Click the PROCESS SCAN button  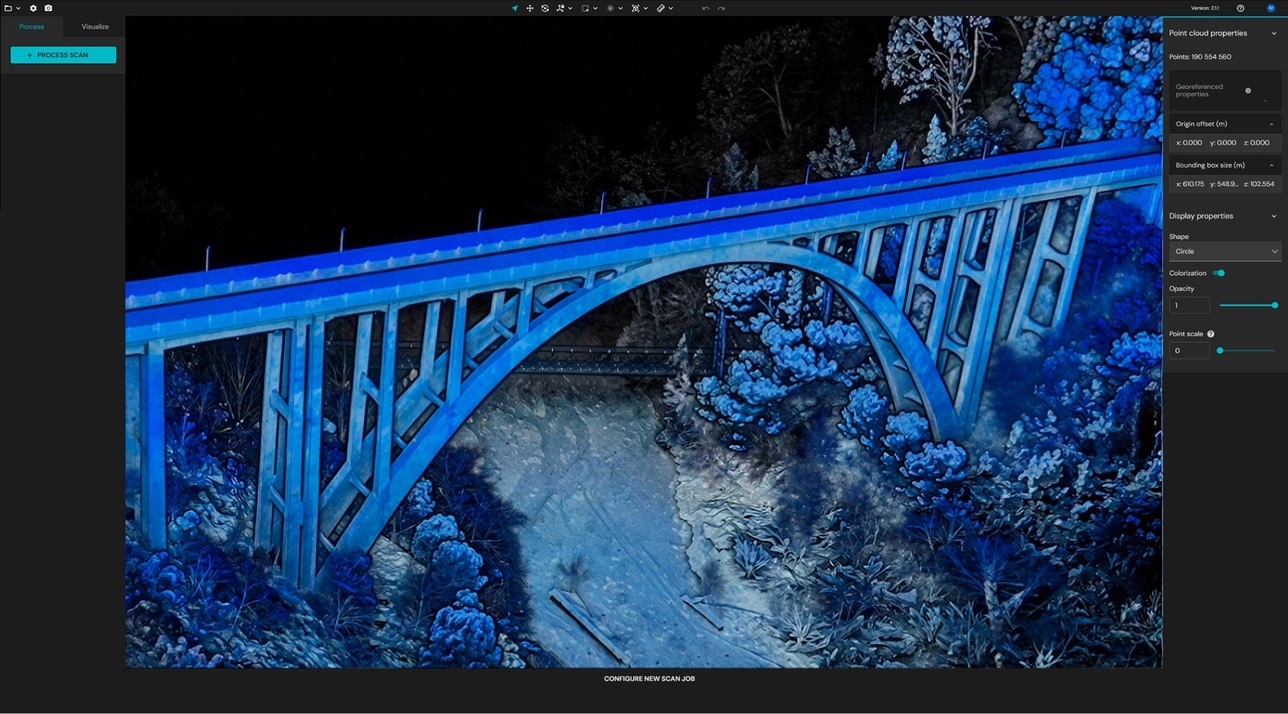[63, 55]
